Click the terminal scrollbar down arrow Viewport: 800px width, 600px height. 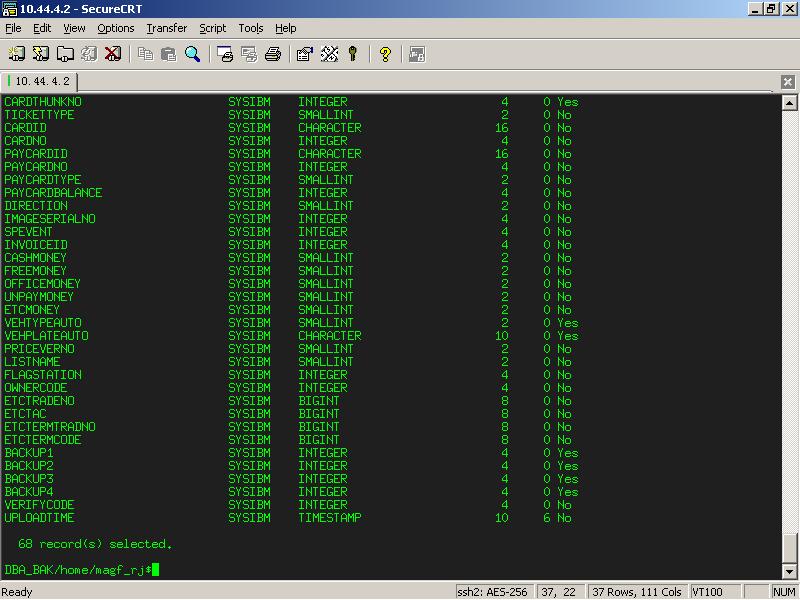click(x=789, y=571)
